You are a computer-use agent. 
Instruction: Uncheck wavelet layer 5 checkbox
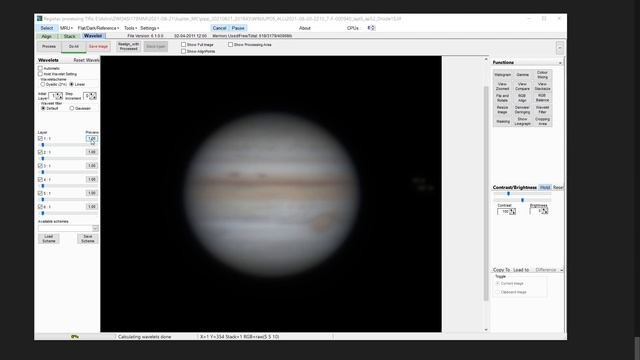40,193
